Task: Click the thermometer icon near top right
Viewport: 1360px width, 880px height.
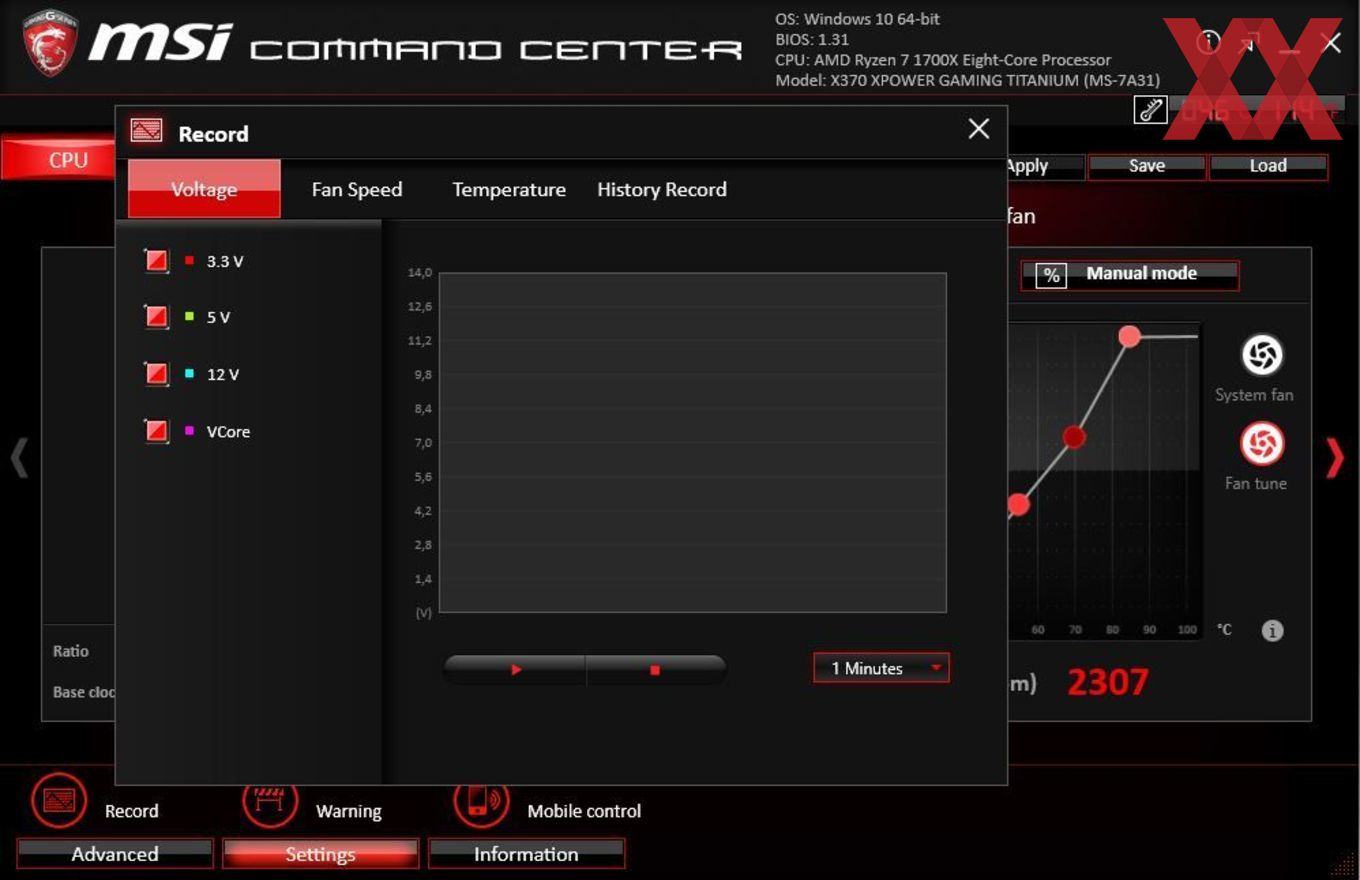Action: click(x=1150, y=109)
